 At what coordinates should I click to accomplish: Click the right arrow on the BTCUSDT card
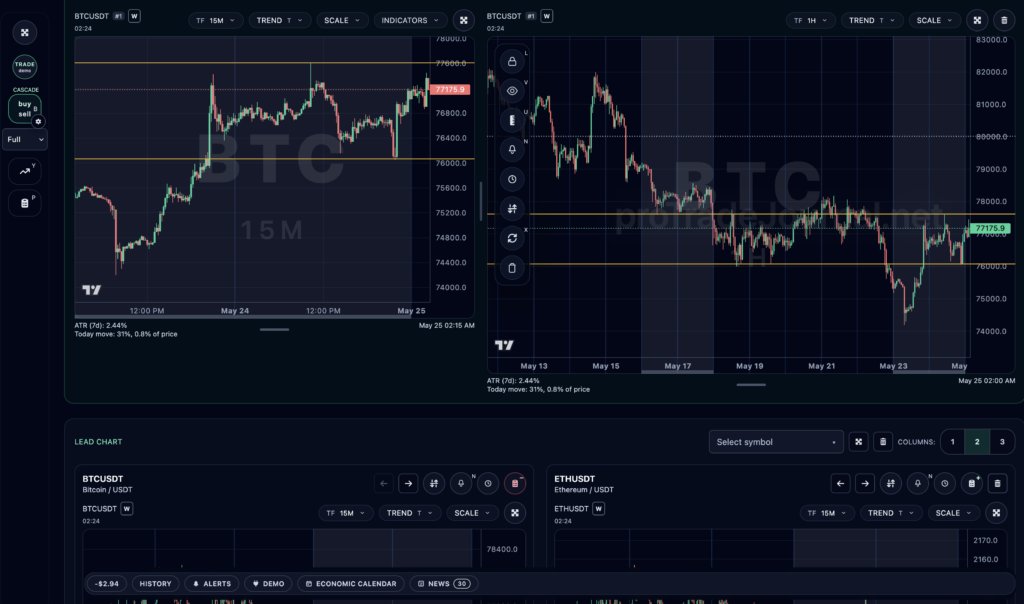[x=408, y=484]
